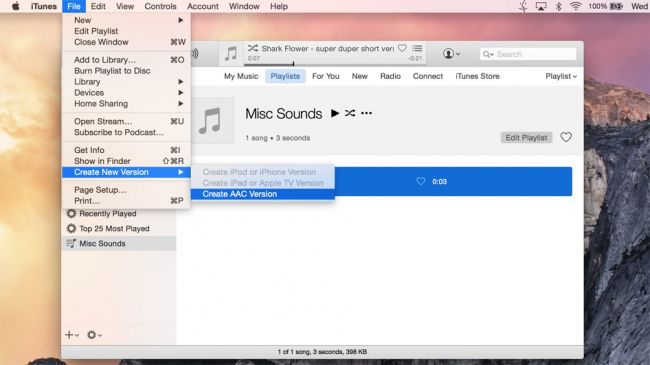650x365 pixels.
Task: Click the "1 of 1 song, 3 seconds, 398 KB" status text
Action: (x=322, y=352)
